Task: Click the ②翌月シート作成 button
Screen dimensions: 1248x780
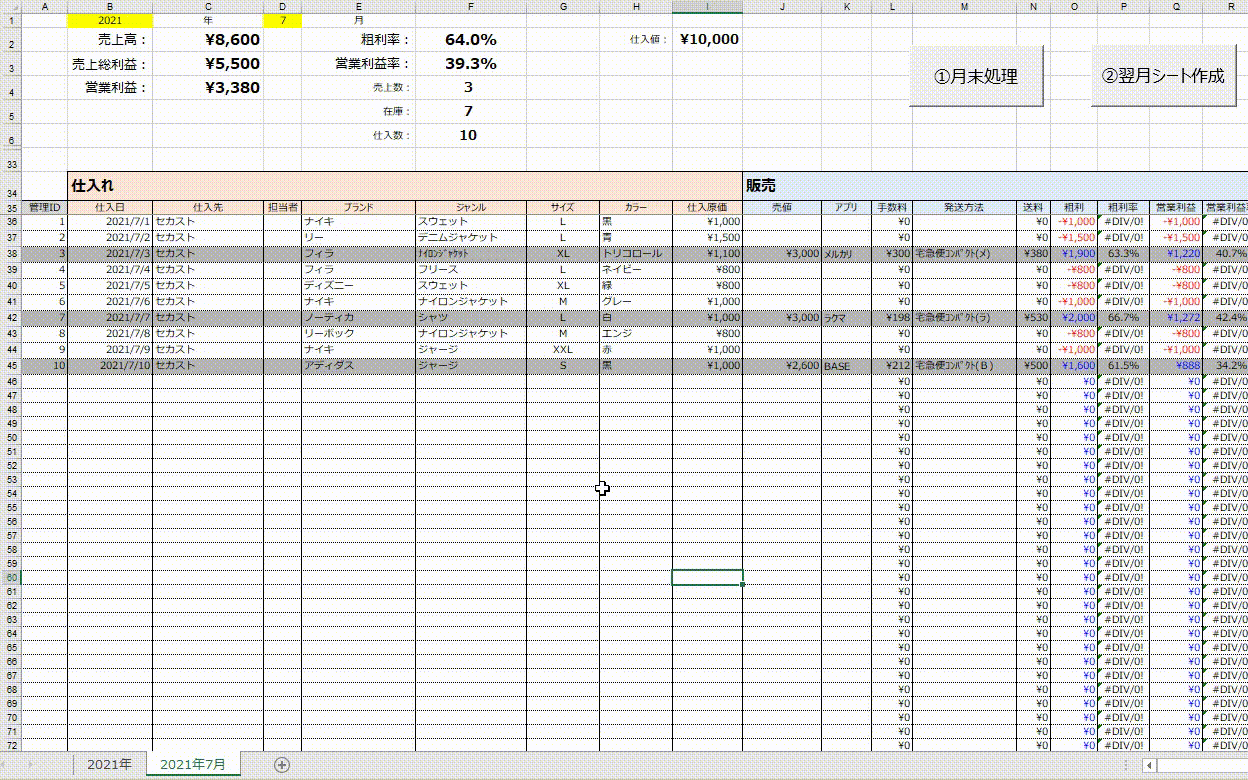Action: 1163,76
